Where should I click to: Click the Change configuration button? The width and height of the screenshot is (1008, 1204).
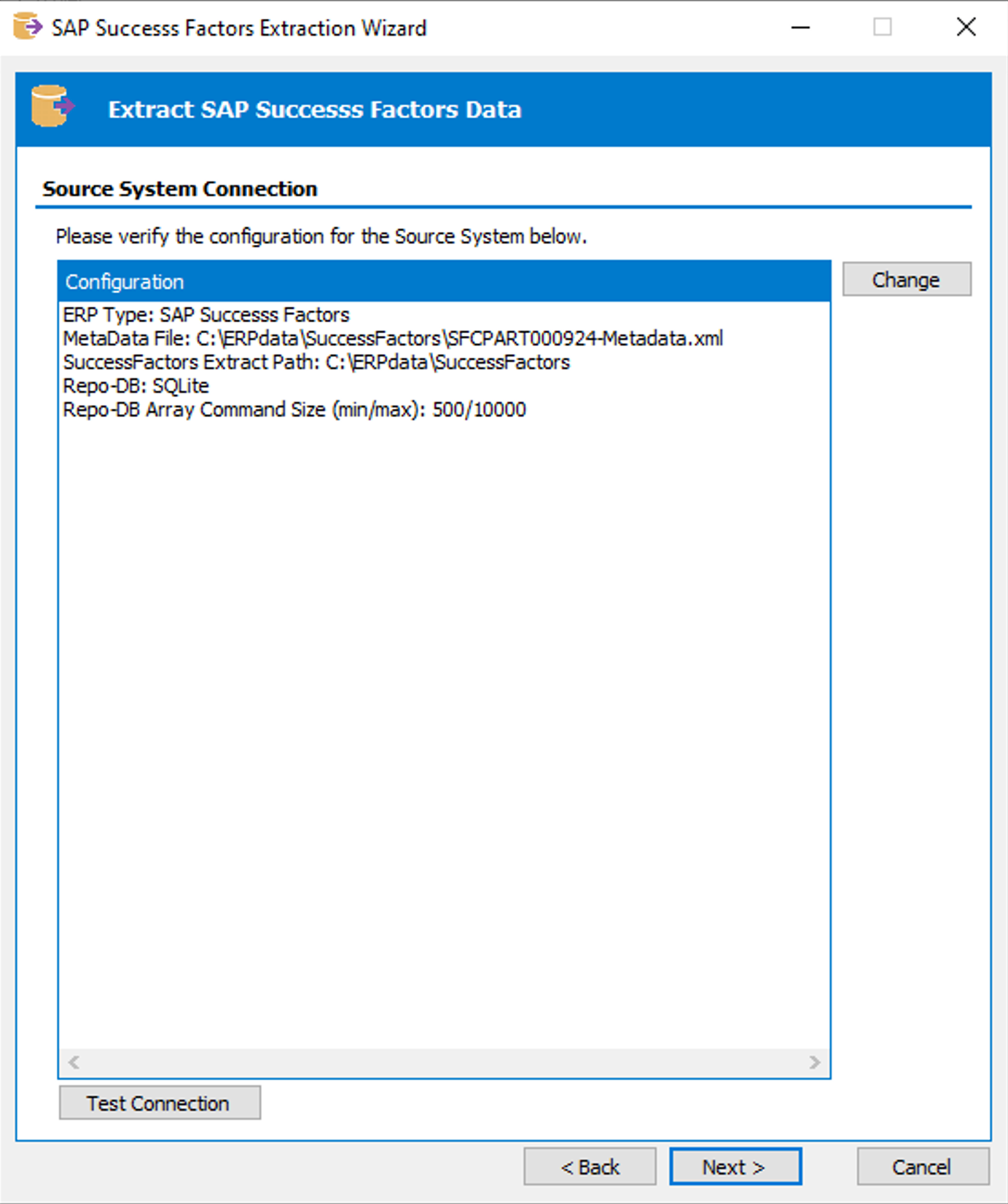(x=907, y=279)
